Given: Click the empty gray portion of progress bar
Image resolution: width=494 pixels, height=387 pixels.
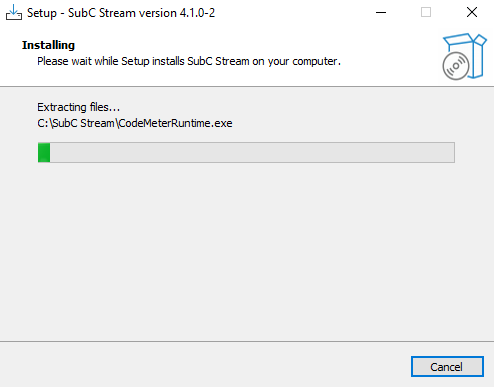Looking at the screenshot, I should pyautogui.click(x=252, y=152).
